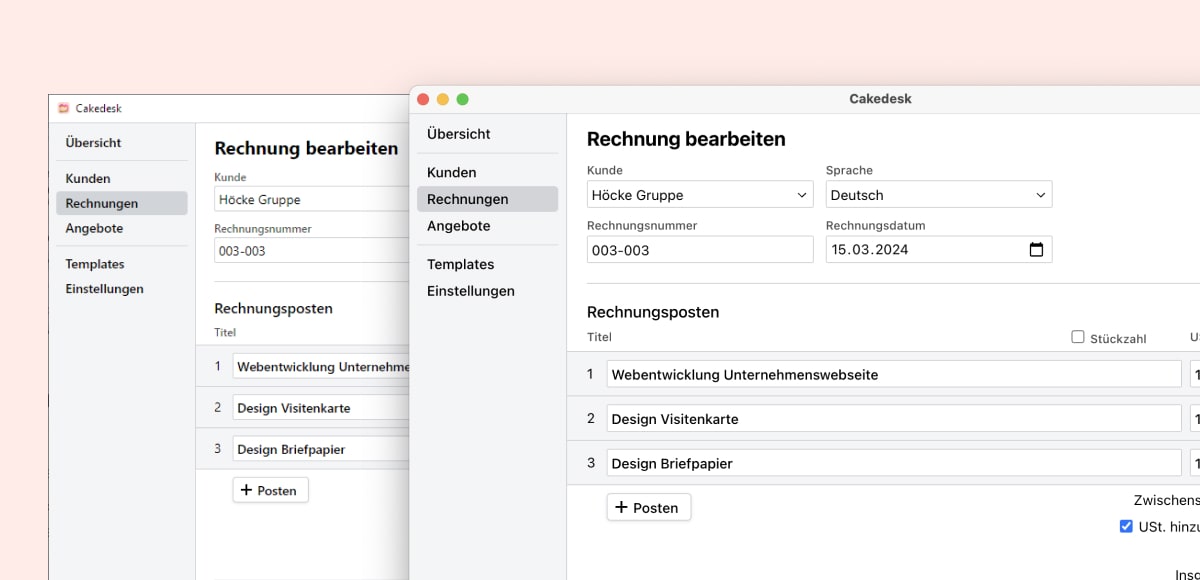Enable the Stückzahl checkbox
The image size is (1200, 580).
(x=1078, y=337)
